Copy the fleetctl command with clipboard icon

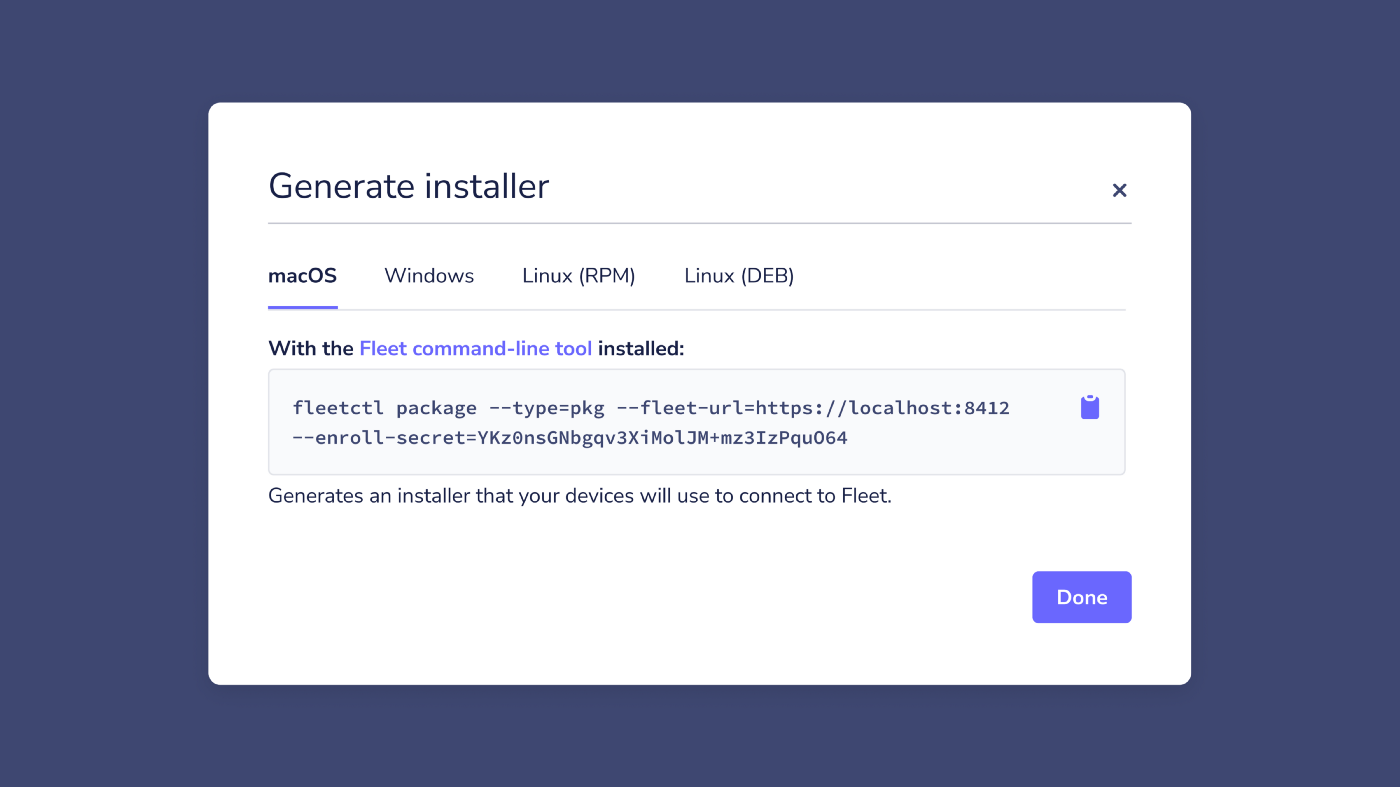[x=1090, y=407]
